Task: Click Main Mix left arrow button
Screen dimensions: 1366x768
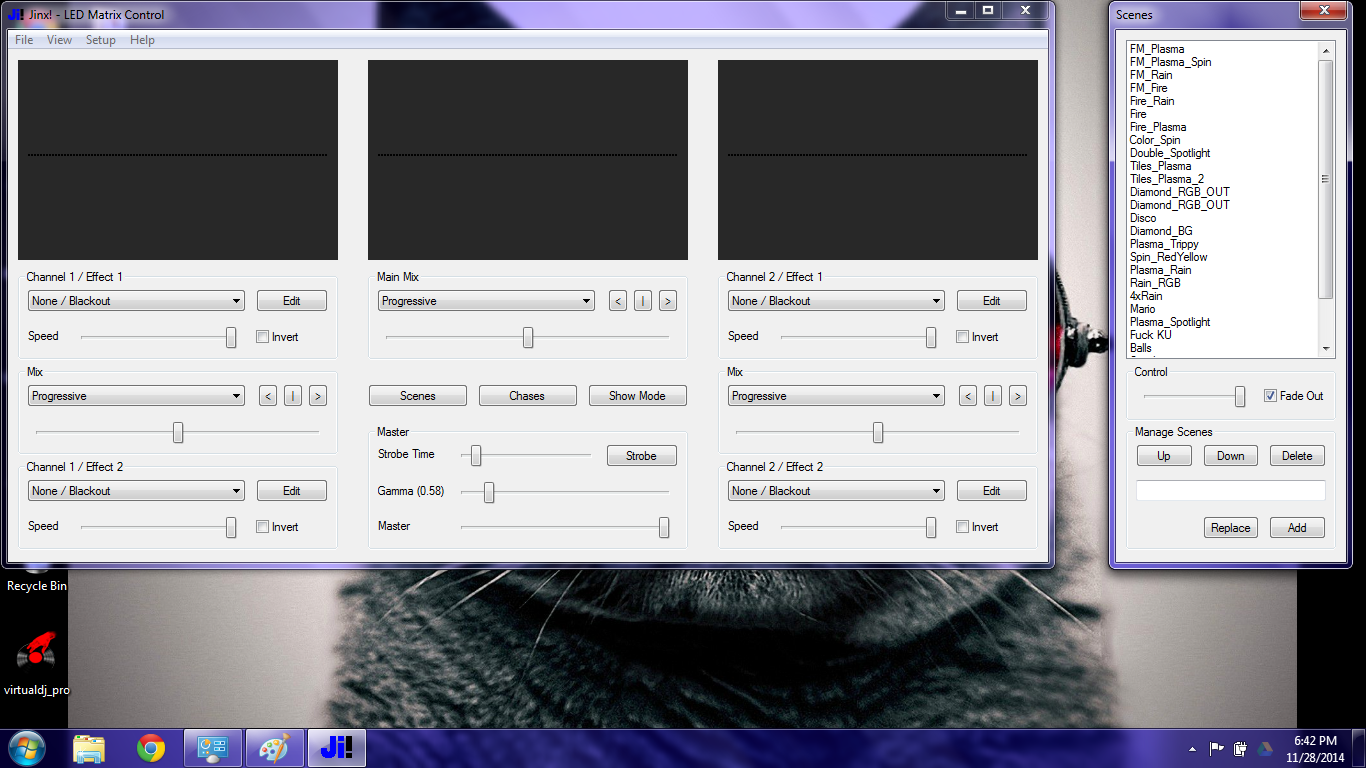Action: (x=618, y=301)
